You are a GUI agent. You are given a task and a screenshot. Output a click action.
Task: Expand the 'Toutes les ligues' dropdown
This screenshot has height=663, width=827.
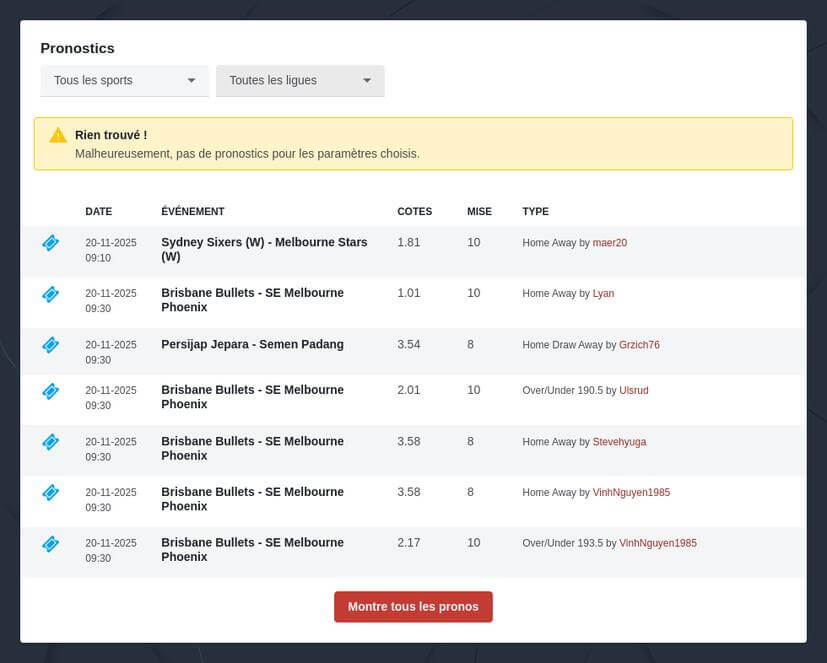click(x=300, y=81)
